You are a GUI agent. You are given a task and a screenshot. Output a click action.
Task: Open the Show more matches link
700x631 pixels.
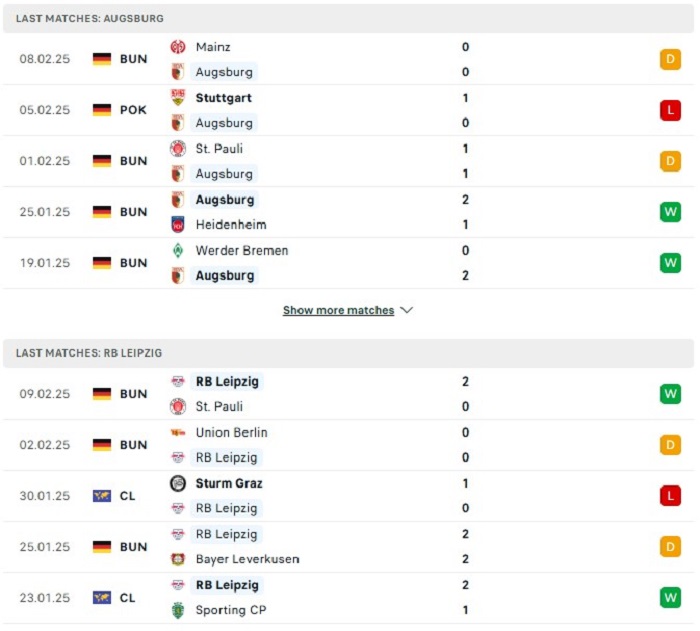(338, 310)
